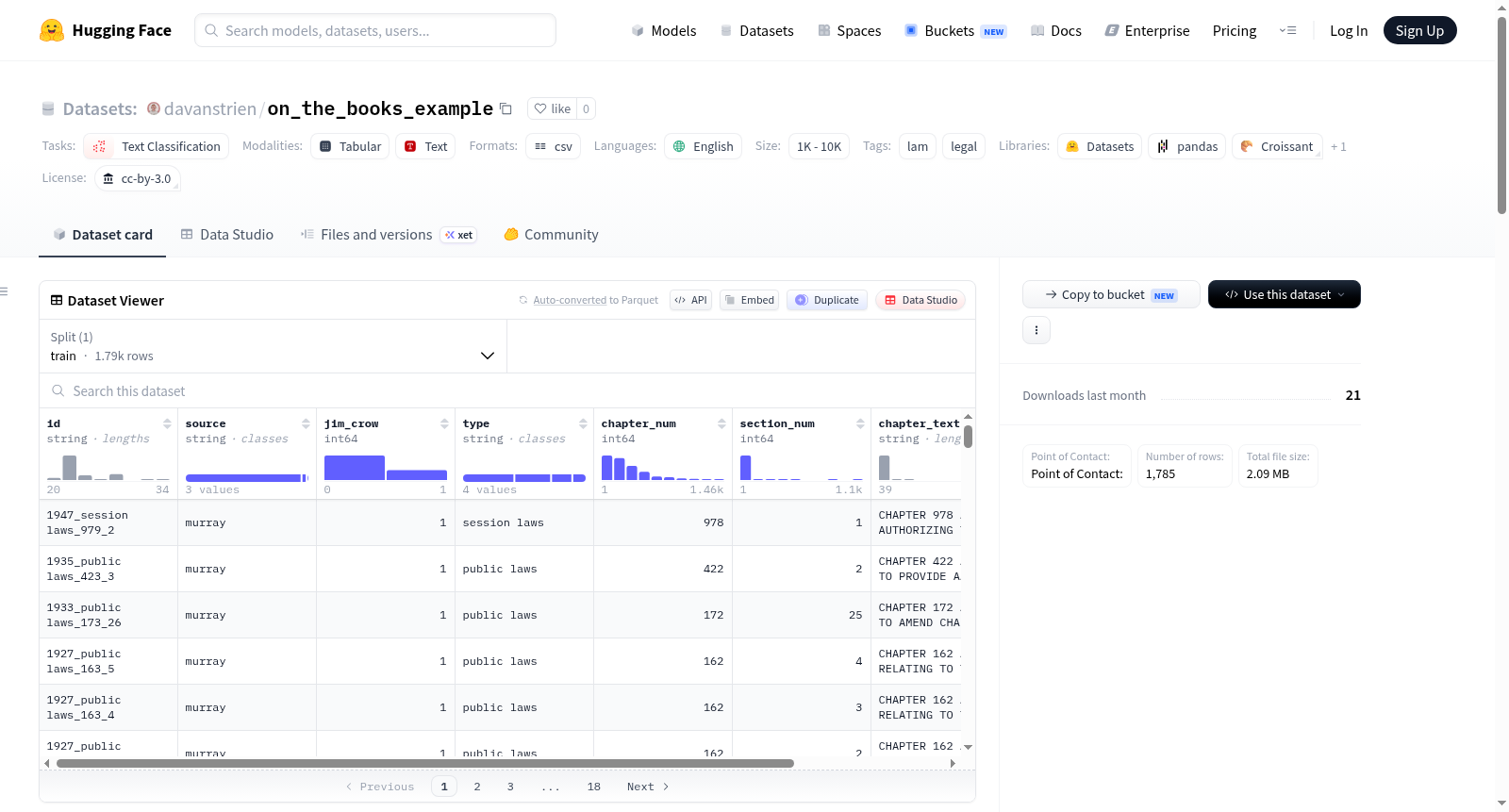
Task: Open the Use this dataset dropdown
Action: tap(1285, 294)
